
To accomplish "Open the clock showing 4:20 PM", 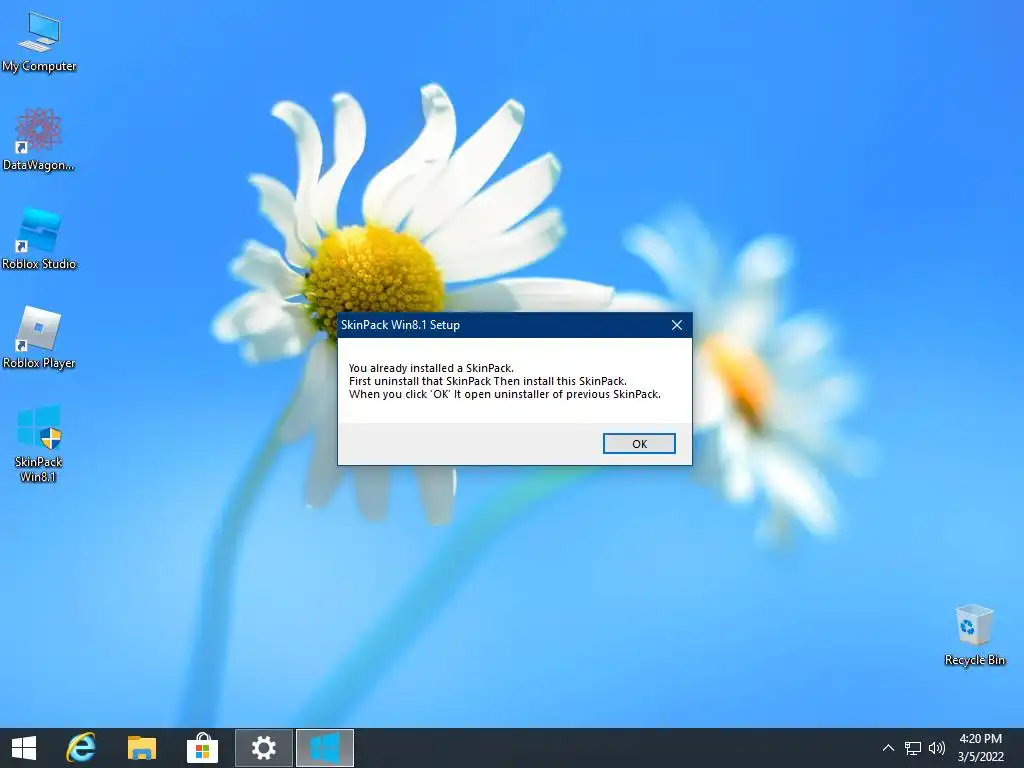I will 980,748.
